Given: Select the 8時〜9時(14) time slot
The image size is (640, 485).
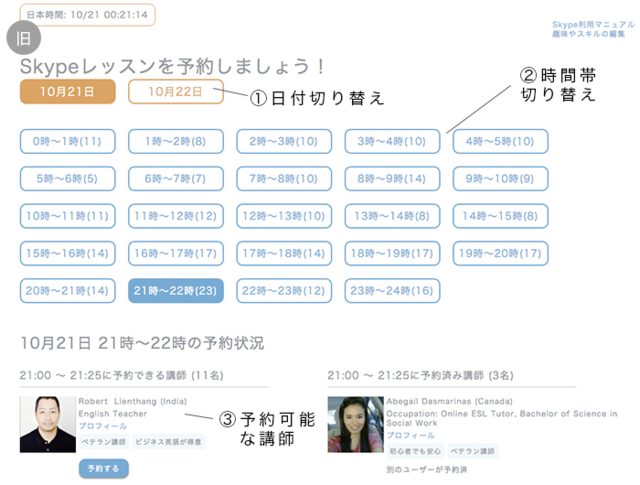Looking at the screenshot, I should 392,179.
